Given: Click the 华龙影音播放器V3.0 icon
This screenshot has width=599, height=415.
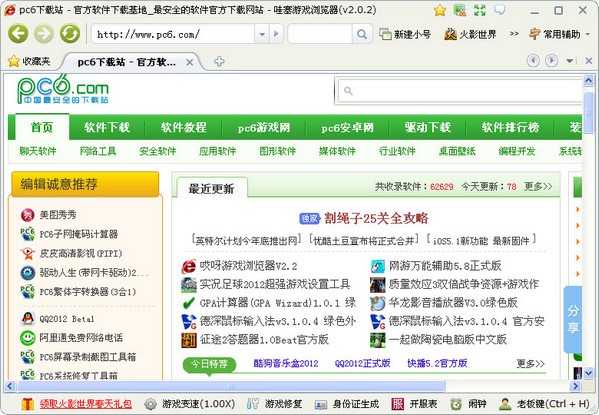Looking at the screenshot, I should [377, 303].
